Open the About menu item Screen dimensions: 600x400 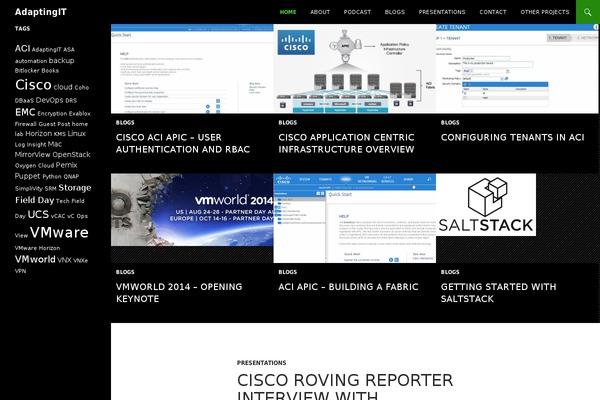(x=320, y=12)
